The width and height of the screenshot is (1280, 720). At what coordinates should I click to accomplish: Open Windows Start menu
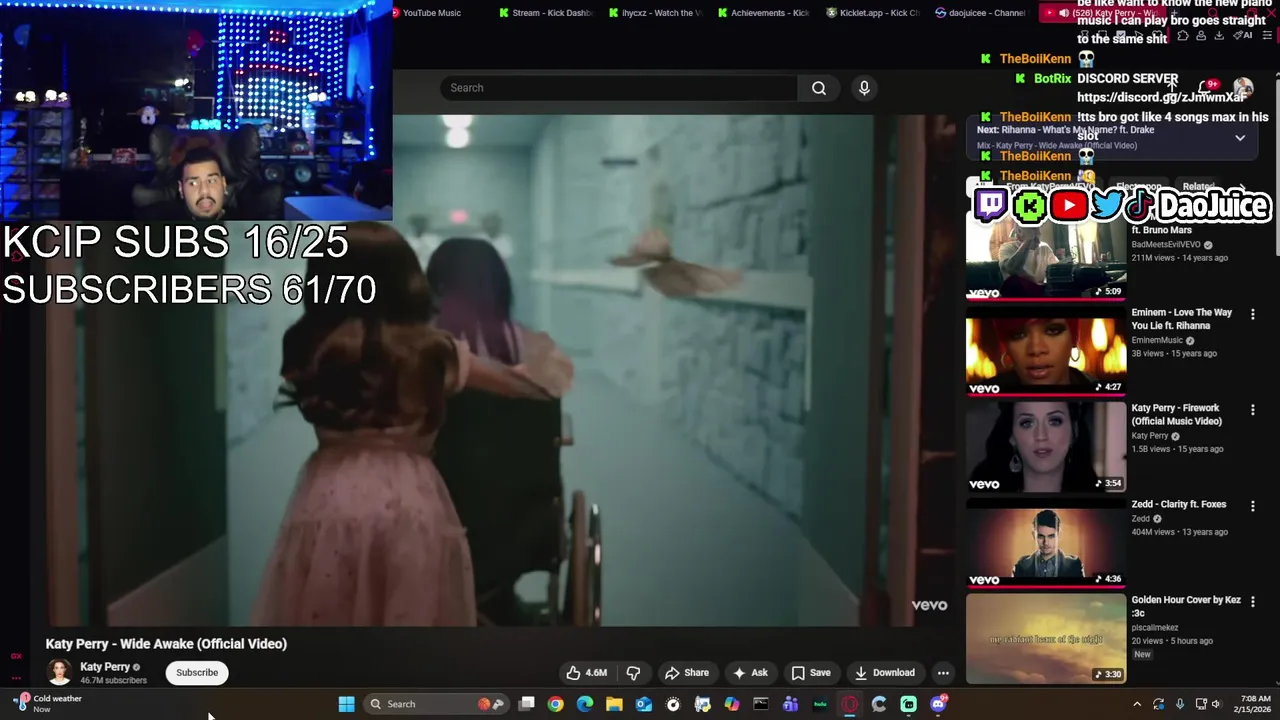coord(346,704)
